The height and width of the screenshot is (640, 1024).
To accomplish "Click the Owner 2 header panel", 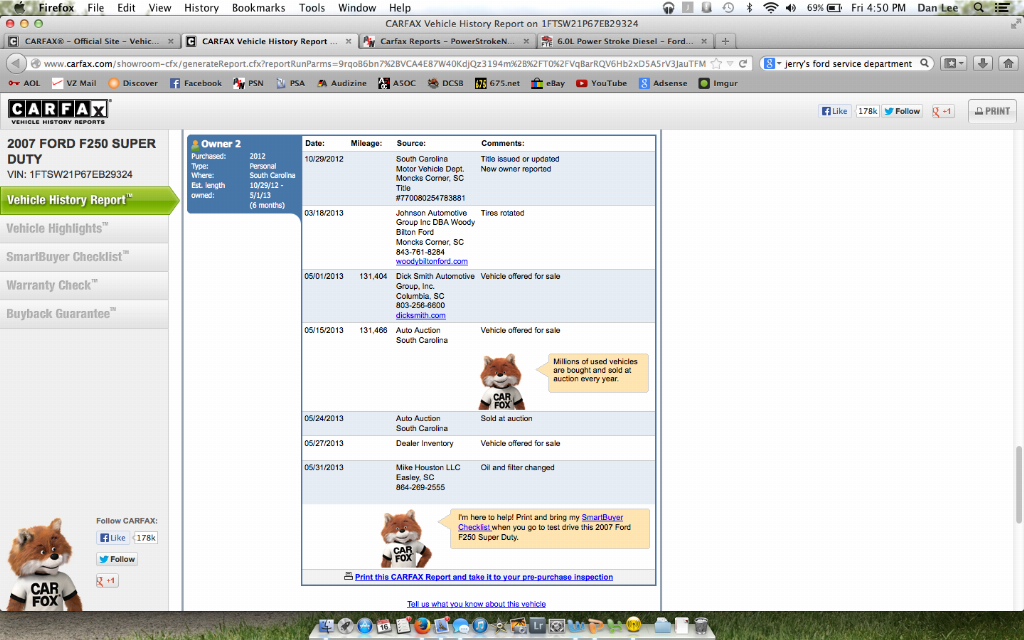I will pyautogui.click(x=244, y=174).
